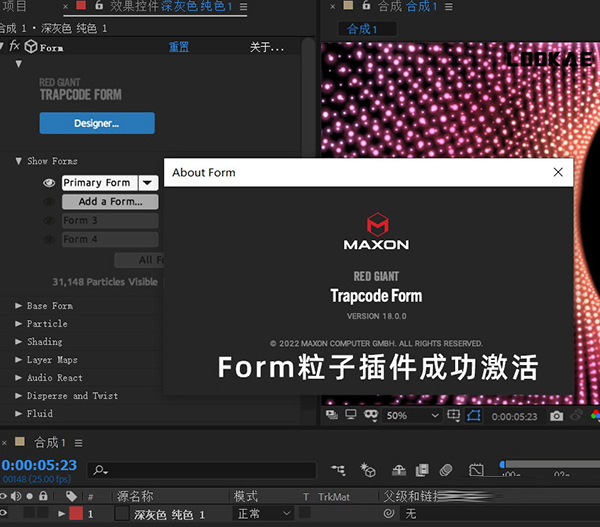Expand the Shading group
The image size is (600, 527).
coord(18,341)
